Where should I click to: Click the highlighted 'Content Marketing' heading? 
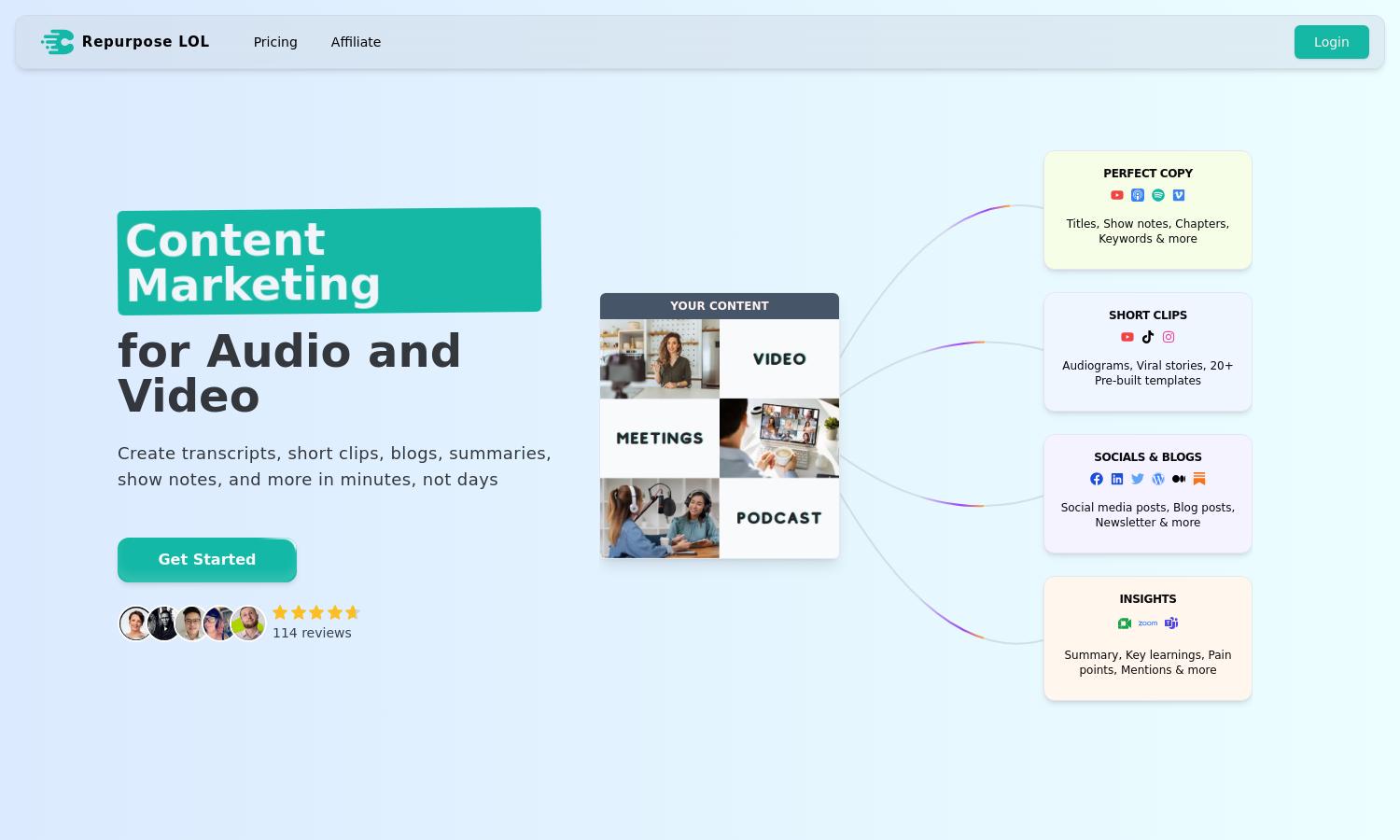pos(329,261)
